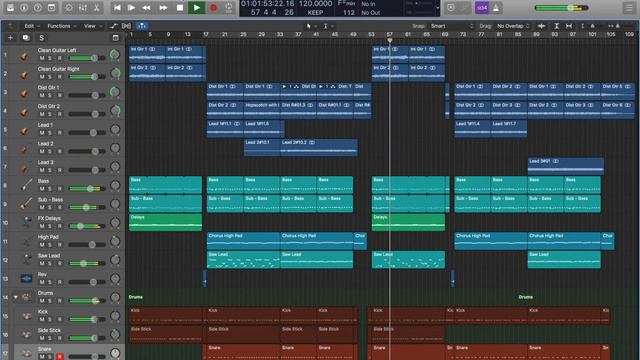This screenshot has height=360, width=640.
Task: Open the pointer Left-click Tool menu
Action: point(310,26)
